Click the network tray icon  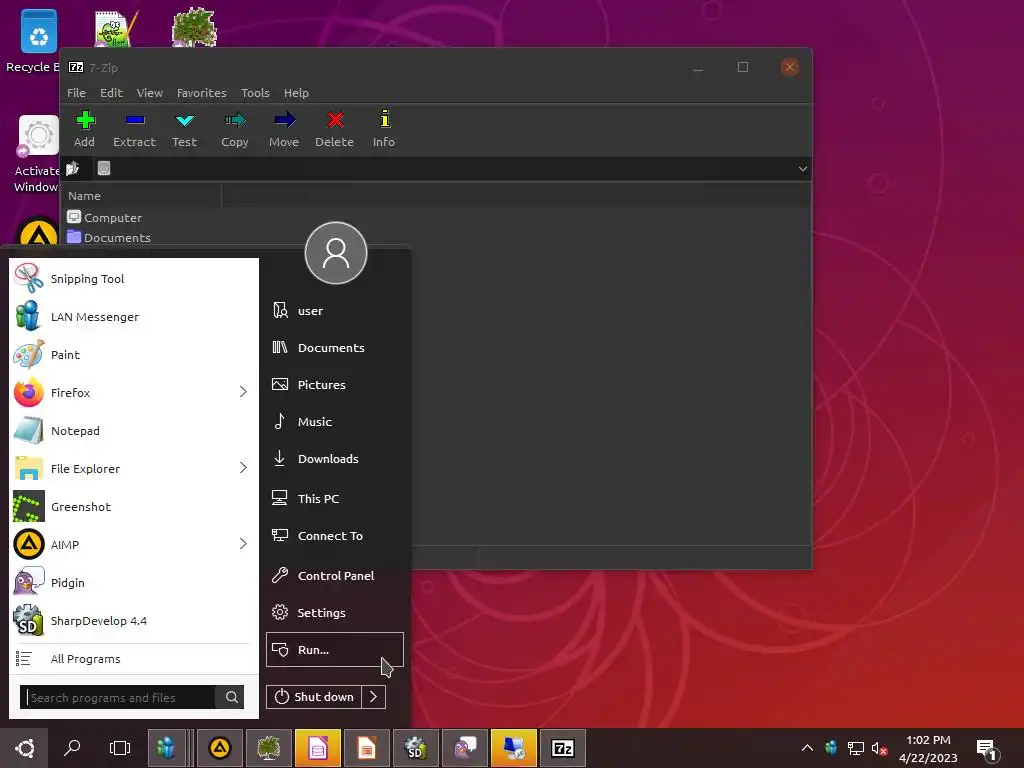(856, 748)
